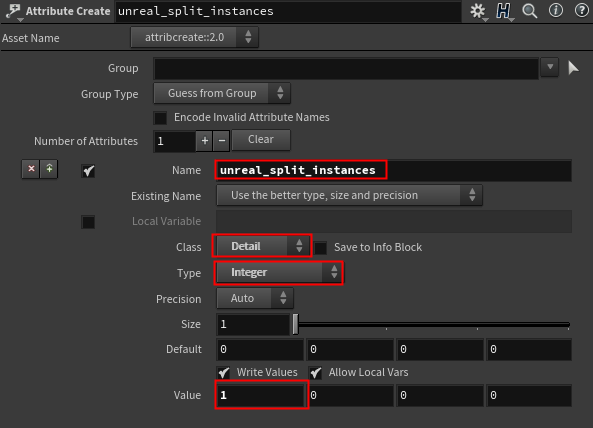Click the Clear button
The height and width of the screenshot is (428, 593).
(261, 140)
